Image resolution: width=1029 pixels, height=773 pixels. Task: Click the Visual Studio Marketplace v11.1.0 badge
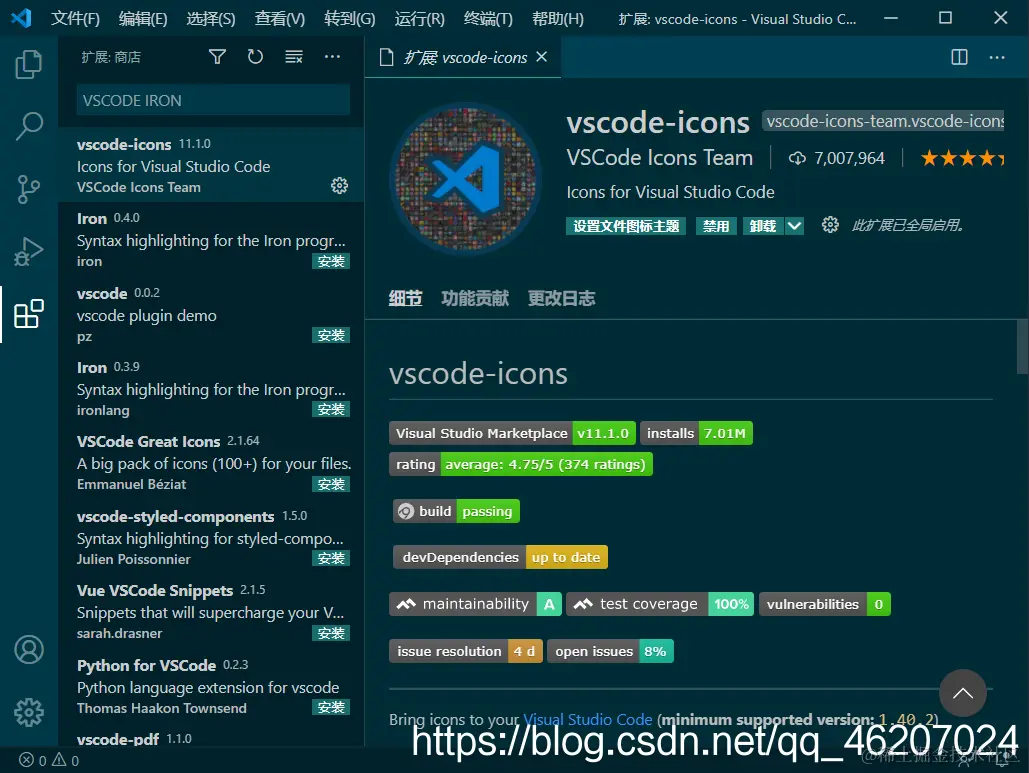[x=512, y=433]
